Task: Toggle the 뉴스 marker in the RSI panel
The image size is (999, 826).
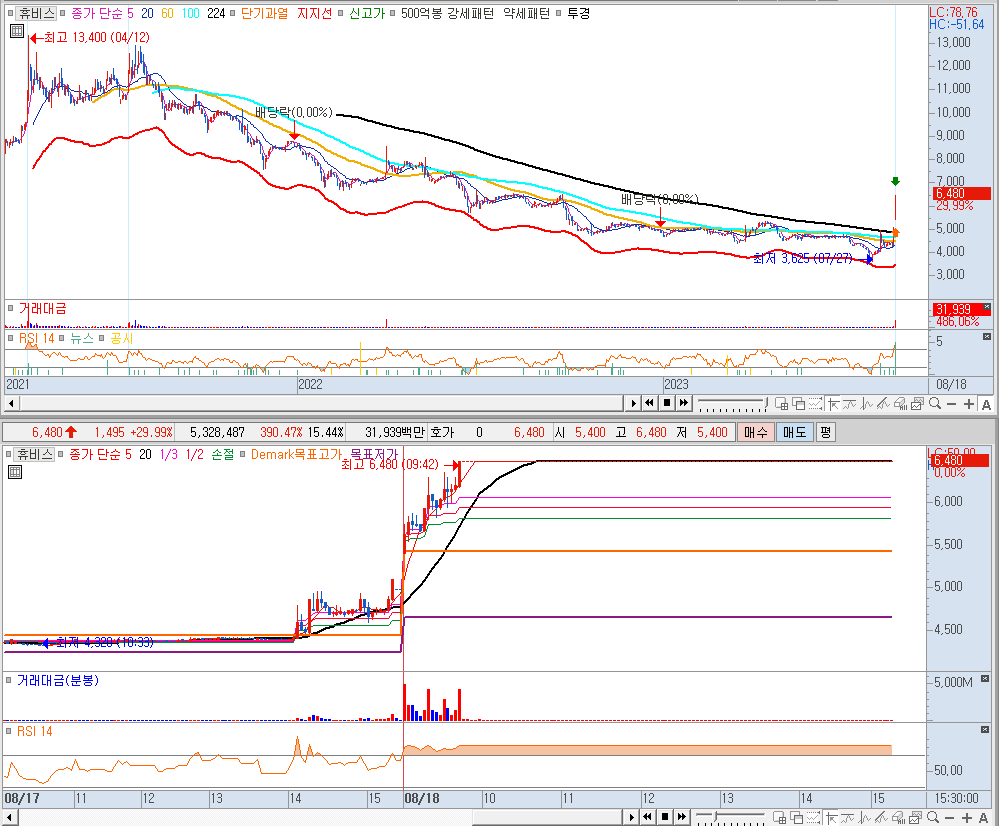Action: 82,338
